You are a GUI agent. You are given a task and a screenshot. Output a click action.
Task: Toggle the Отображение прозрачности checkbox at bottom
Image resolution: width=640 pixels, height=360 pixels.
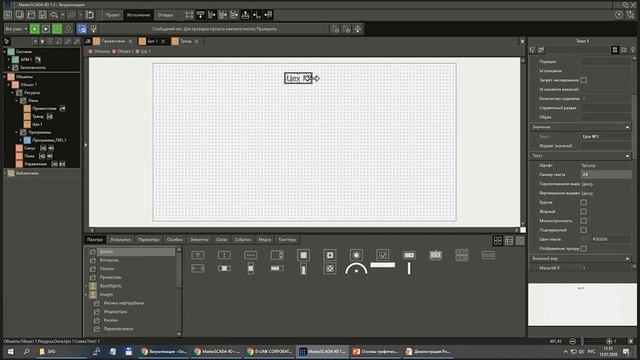(x=584, y=249)
